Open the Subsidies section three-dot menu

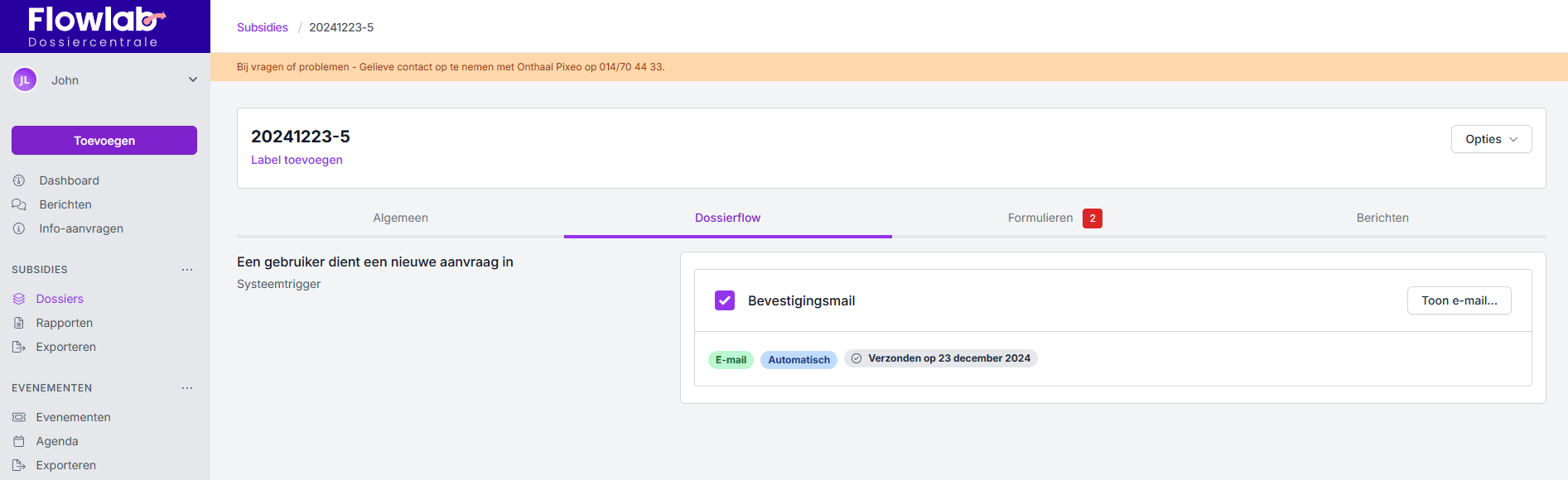[x=187, y=270]
